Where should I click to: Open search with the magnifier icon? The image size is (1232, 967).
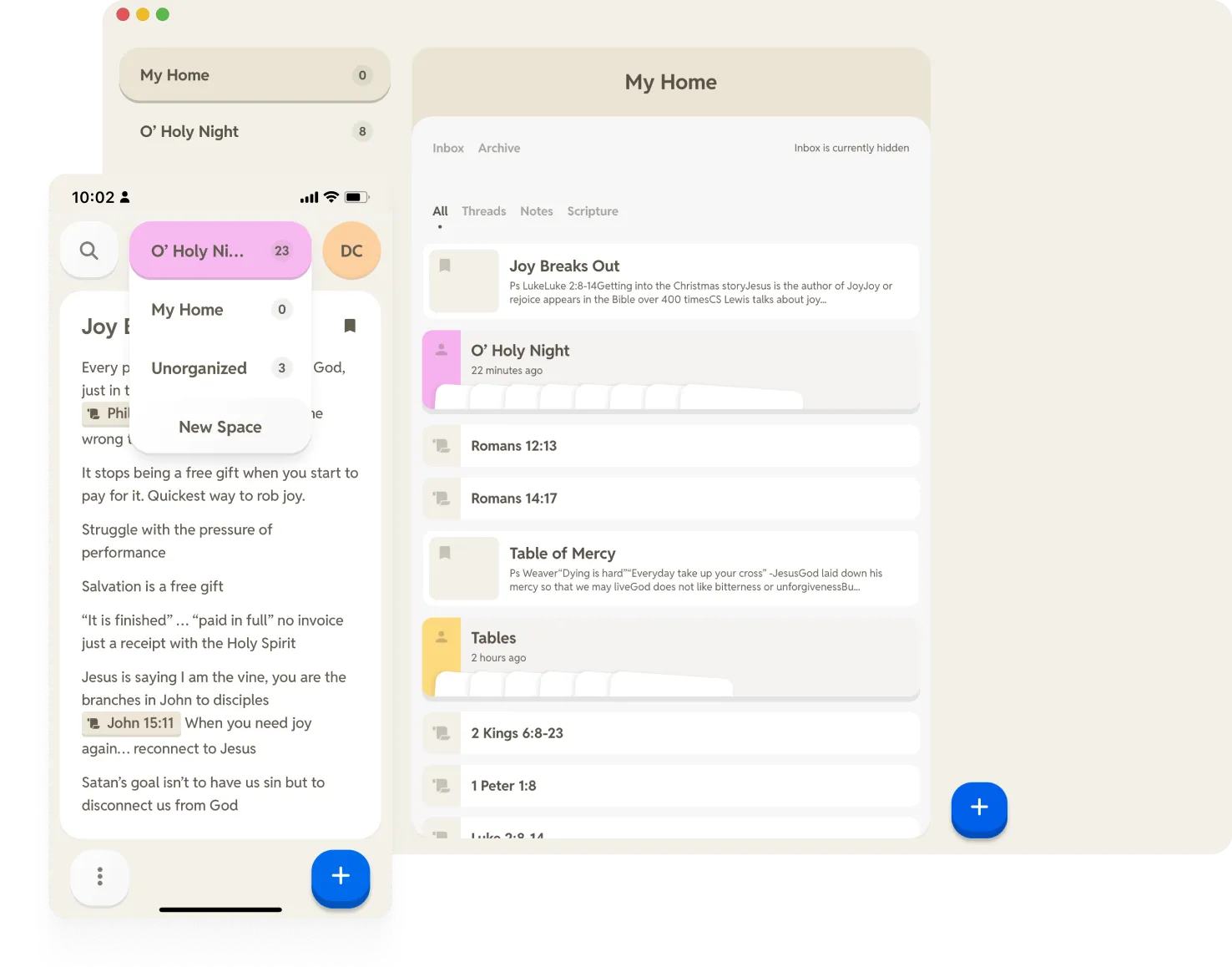(89, 250)
